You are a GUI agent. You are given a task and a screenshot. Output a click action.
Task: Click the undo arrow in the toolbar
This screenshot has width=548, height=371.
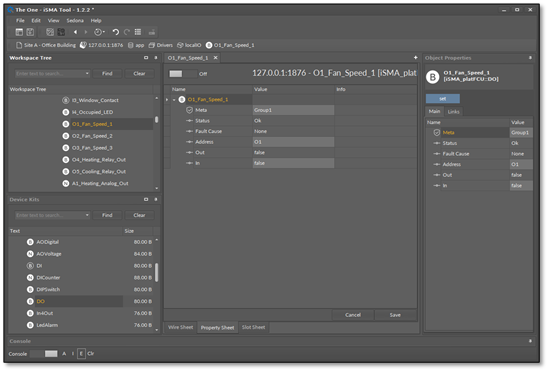coord(116,32)
